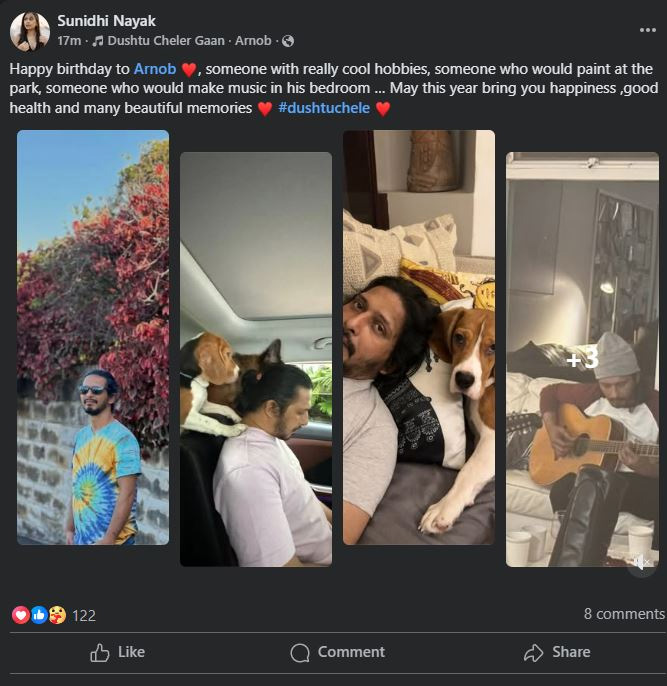Open the photo of man lying with beagle

point(419,337)
